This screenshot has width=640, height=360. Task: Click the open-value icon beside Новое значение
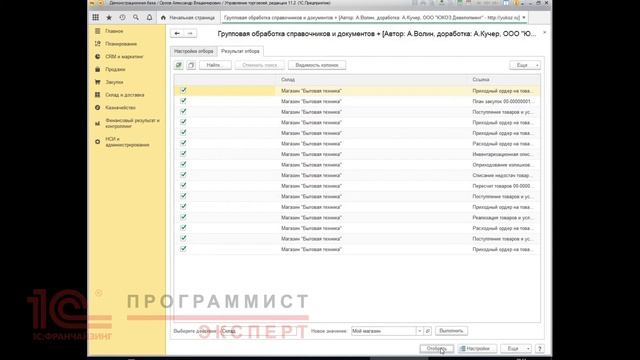(428, 331)
